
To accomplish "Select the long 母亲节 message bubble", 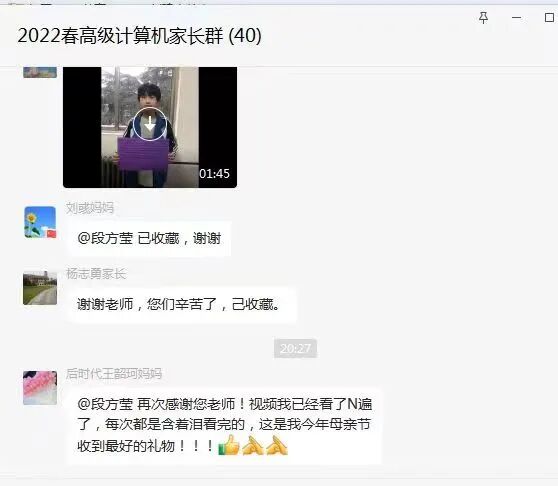I will 225,425.
